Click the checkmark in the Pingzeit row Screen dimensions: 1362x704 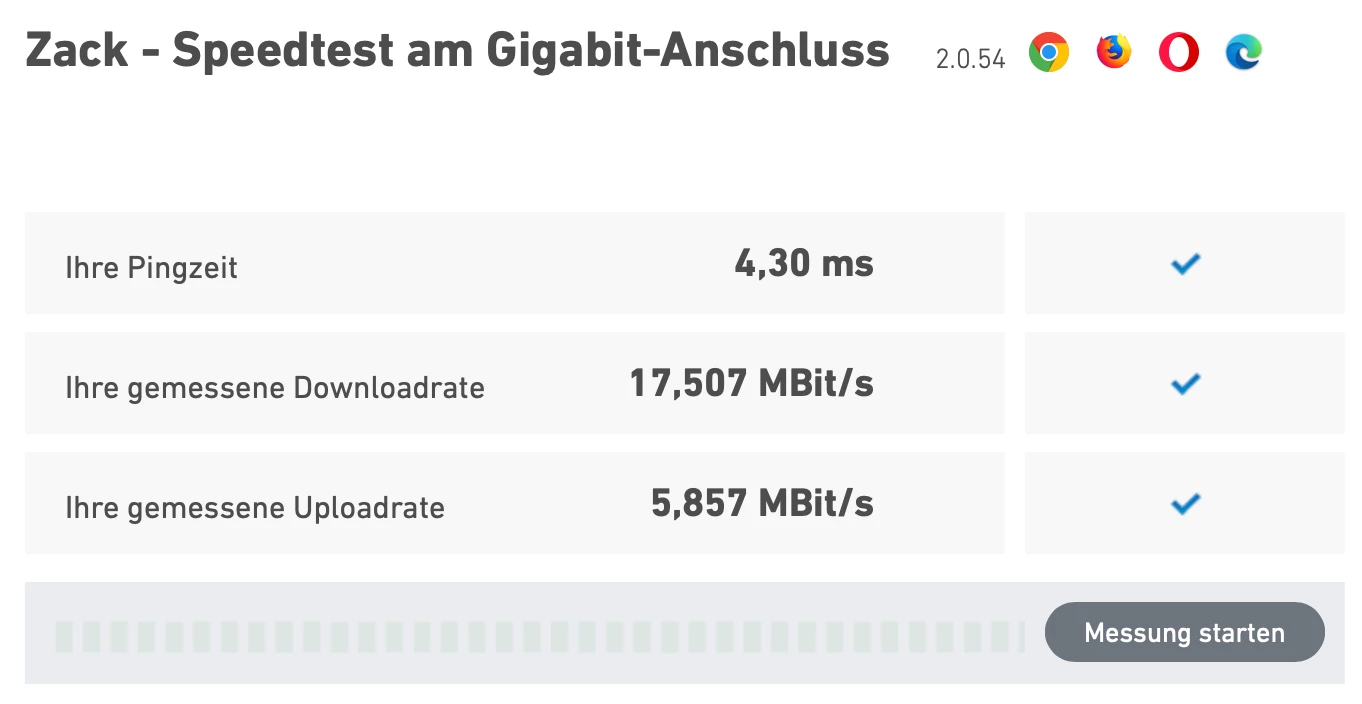[1185, 264]
